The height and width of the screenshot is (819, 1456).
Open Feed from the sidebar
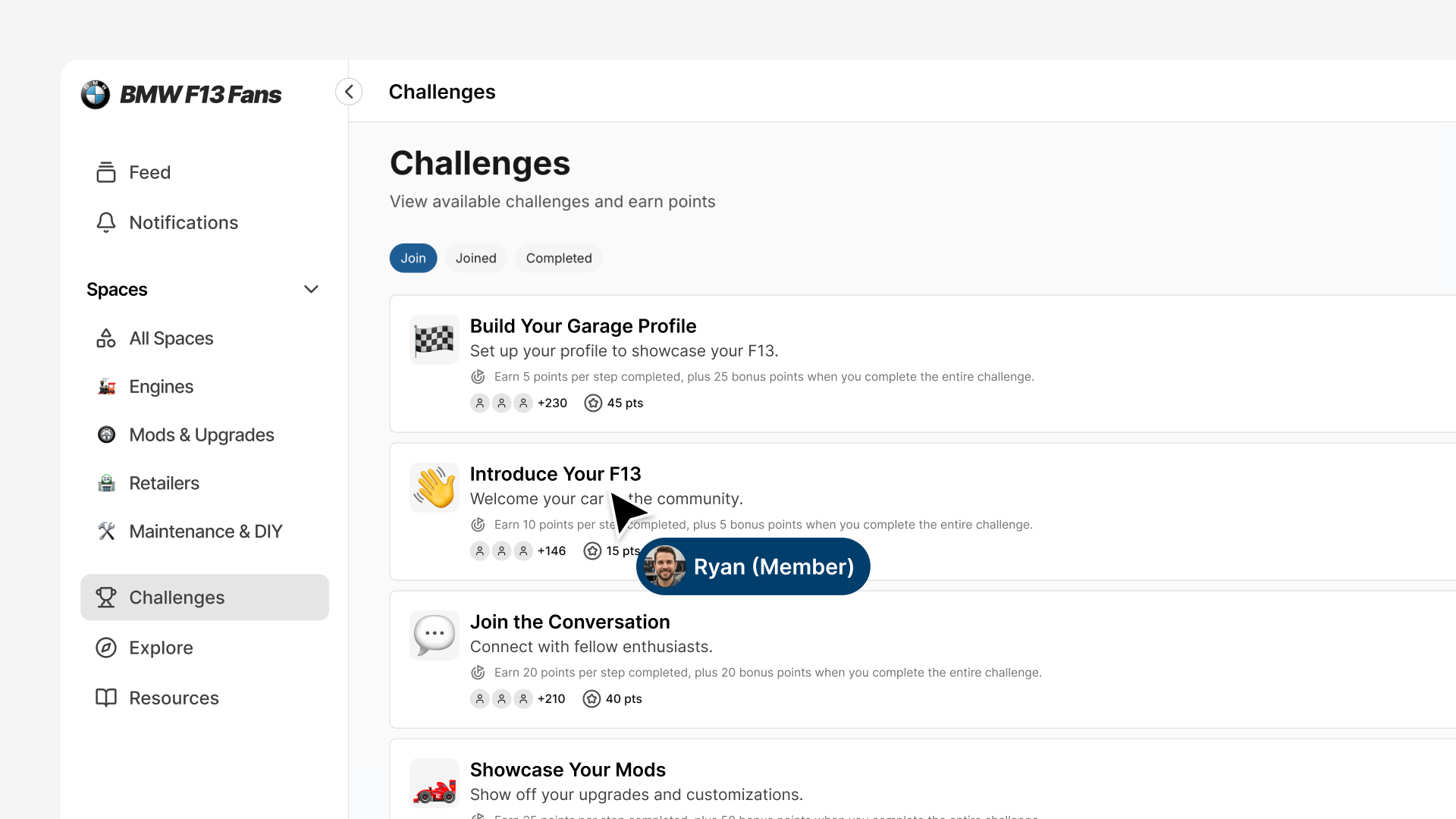point(149,172)
